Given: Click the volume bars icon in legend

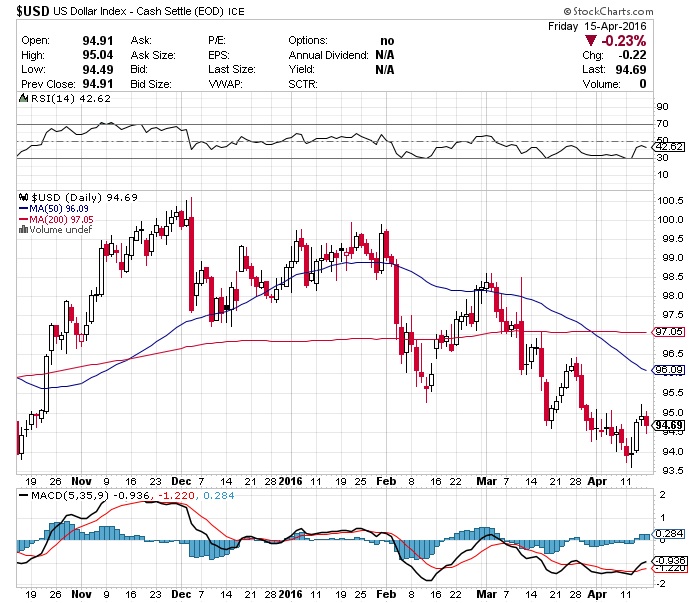Looking at the screenshot, I should pos(23,229).
